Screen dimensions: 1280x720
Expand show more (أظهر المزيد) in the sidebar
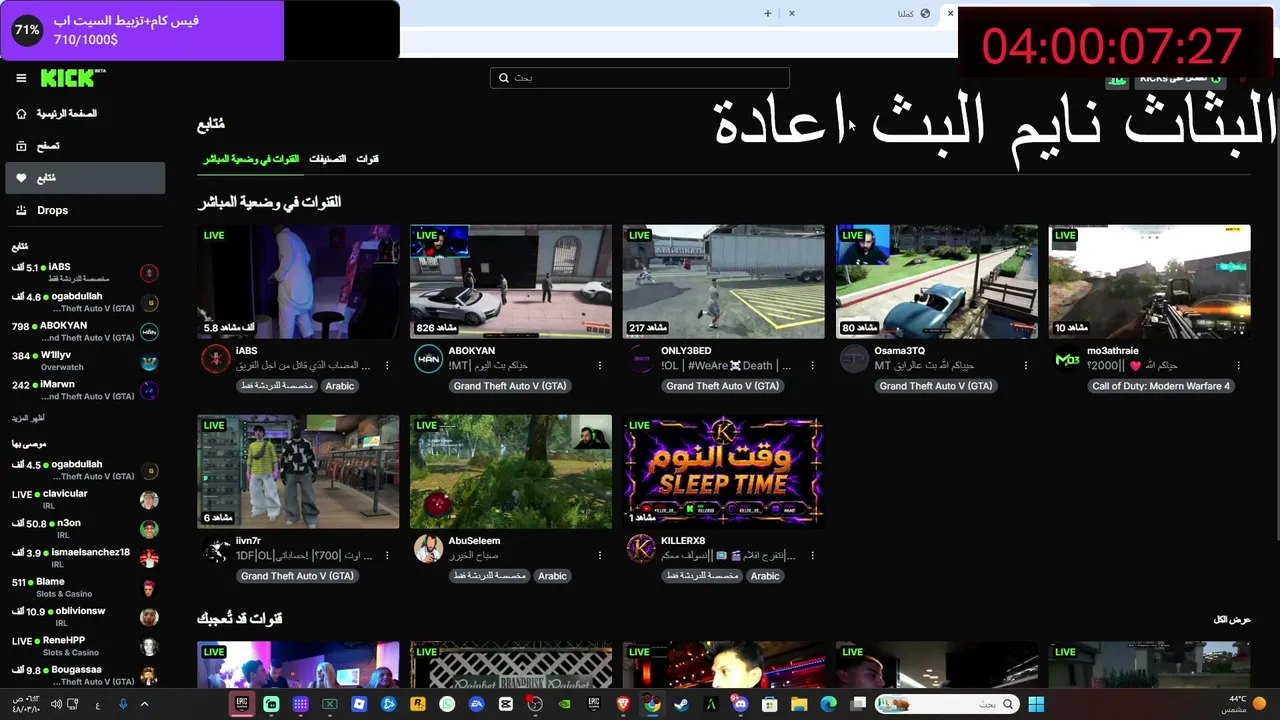point(29,418)
